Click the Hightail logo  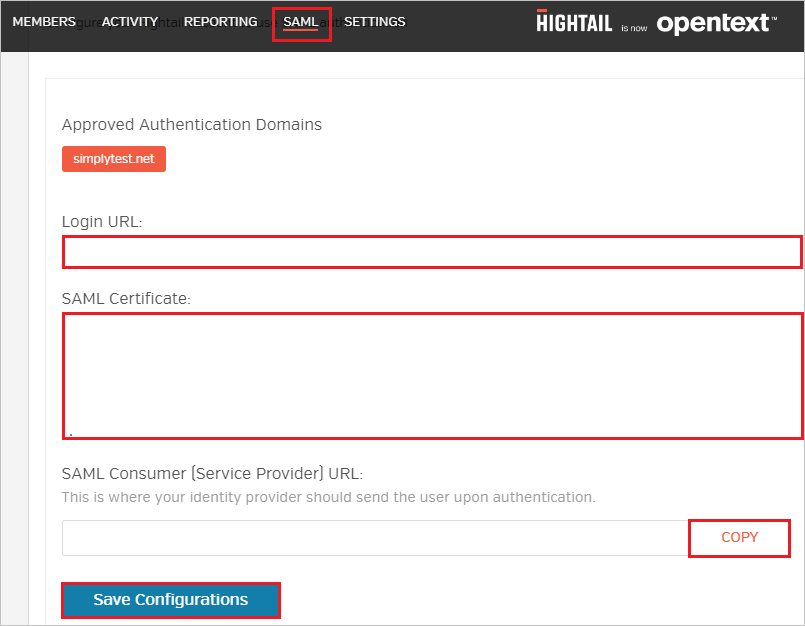(x=573, y=22)
